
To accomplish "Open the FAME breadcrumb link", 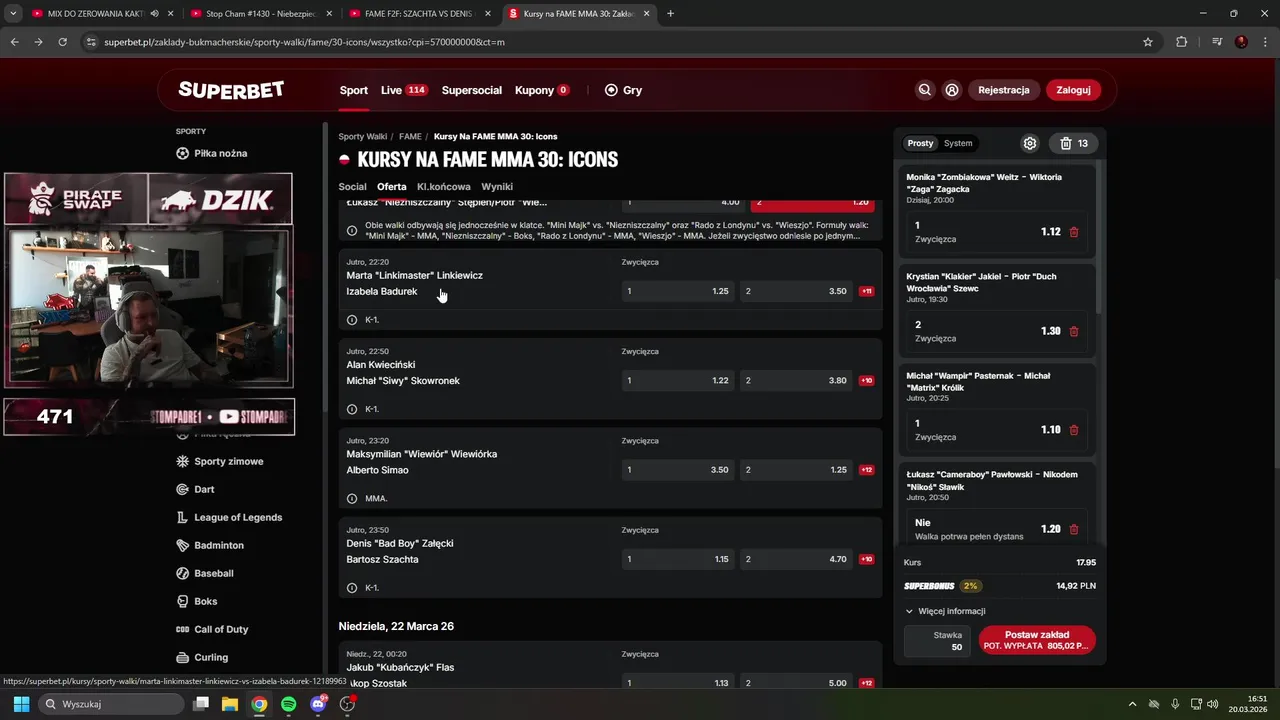I will point(410,136).
